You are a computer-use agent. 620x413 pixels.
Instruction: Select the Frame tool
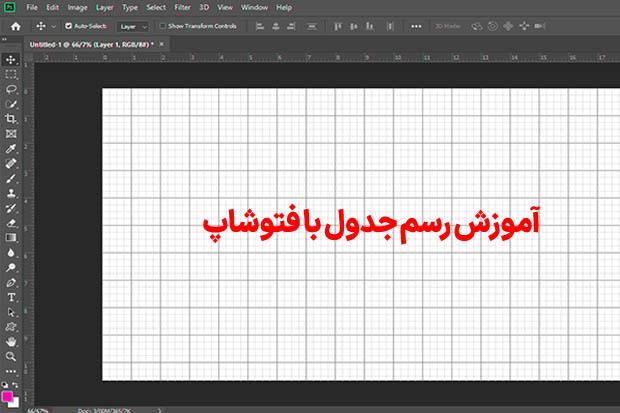pyautogui.click(x=11, y=134)
